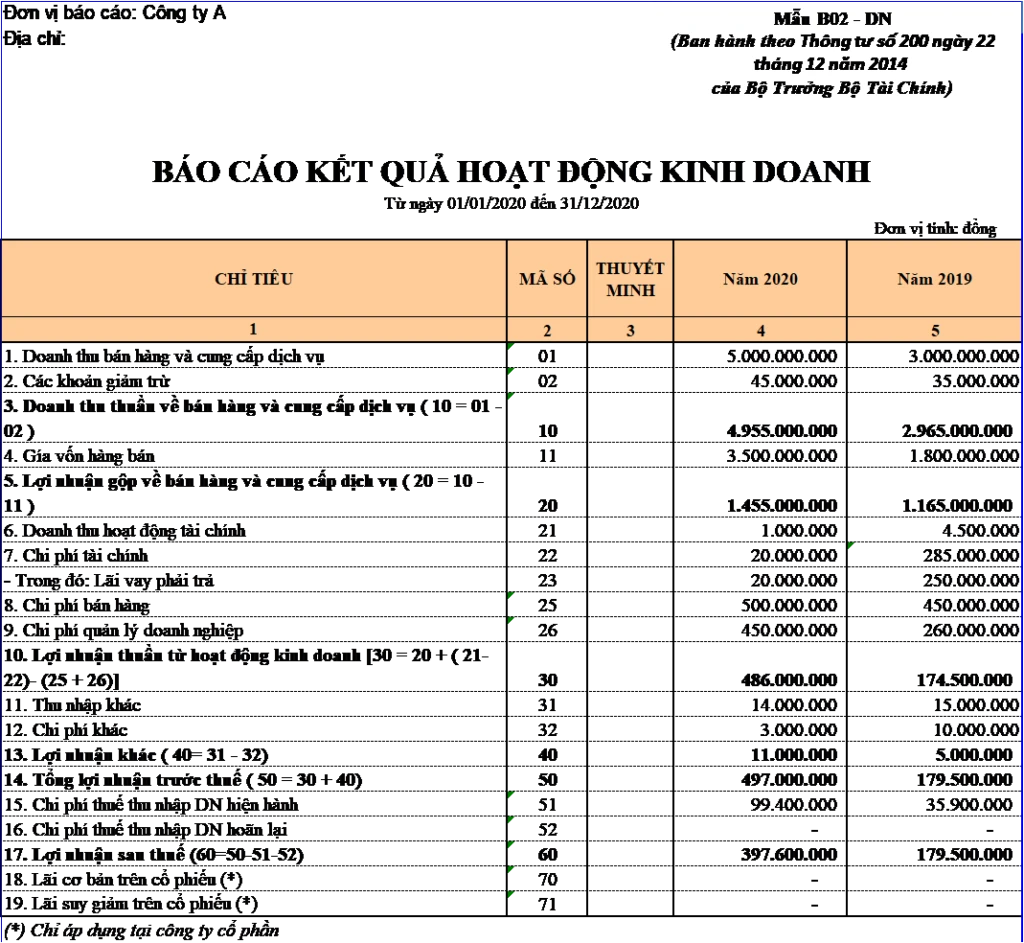
Task: Click the "Năm 2020" column header
Action: tap(760, 279)
